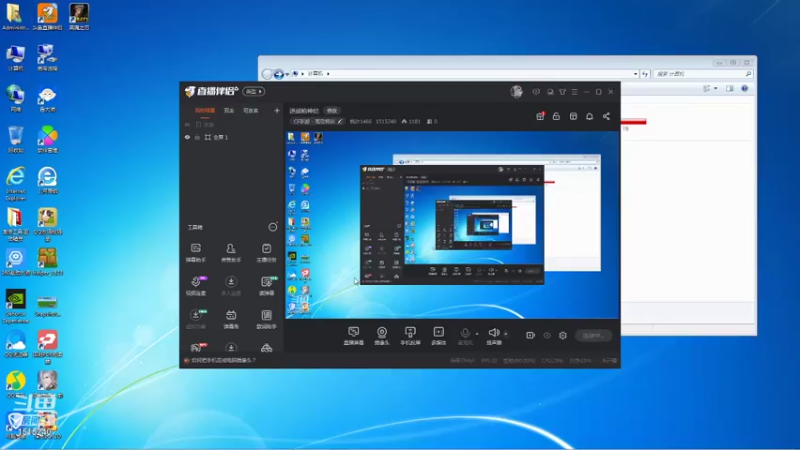800x450 pixels.
Task: Click the box icon beside the bell in the stream toolbar
Action: 573,116
